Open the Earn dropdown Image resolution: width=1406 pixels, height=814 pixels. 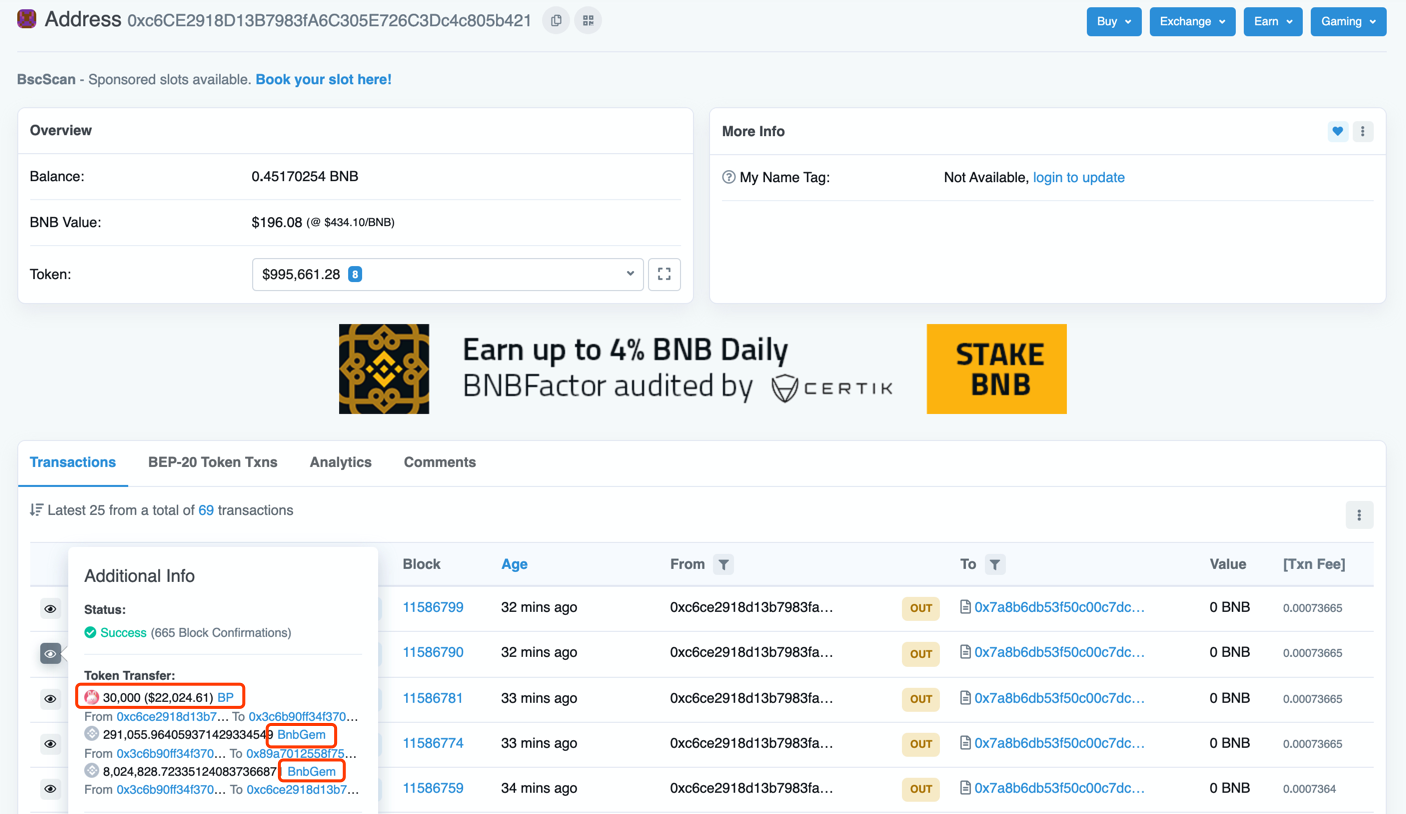1273,21
